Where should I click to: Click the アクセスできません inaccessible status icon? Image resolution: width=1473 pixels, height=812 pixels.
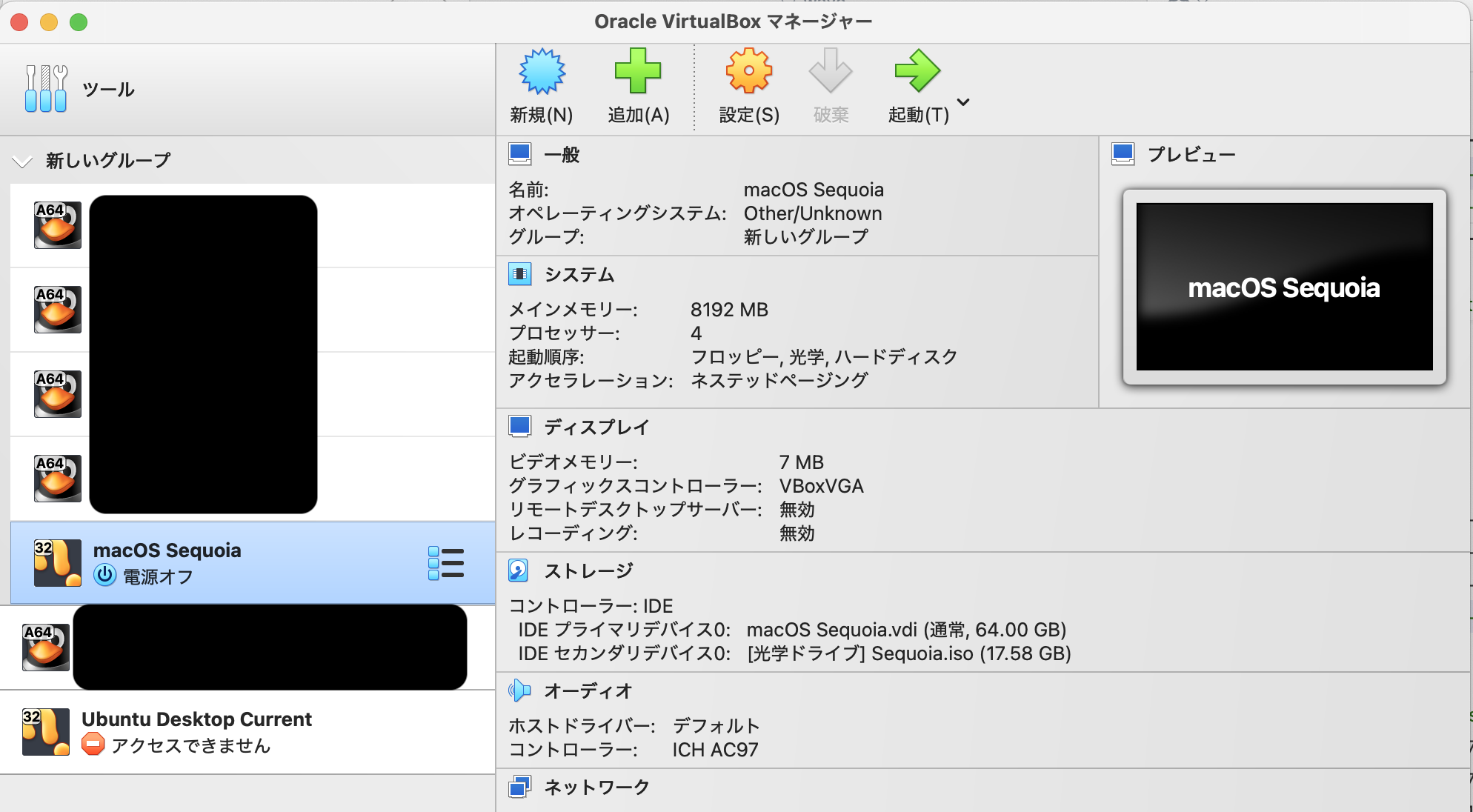[x=93, y=744]
